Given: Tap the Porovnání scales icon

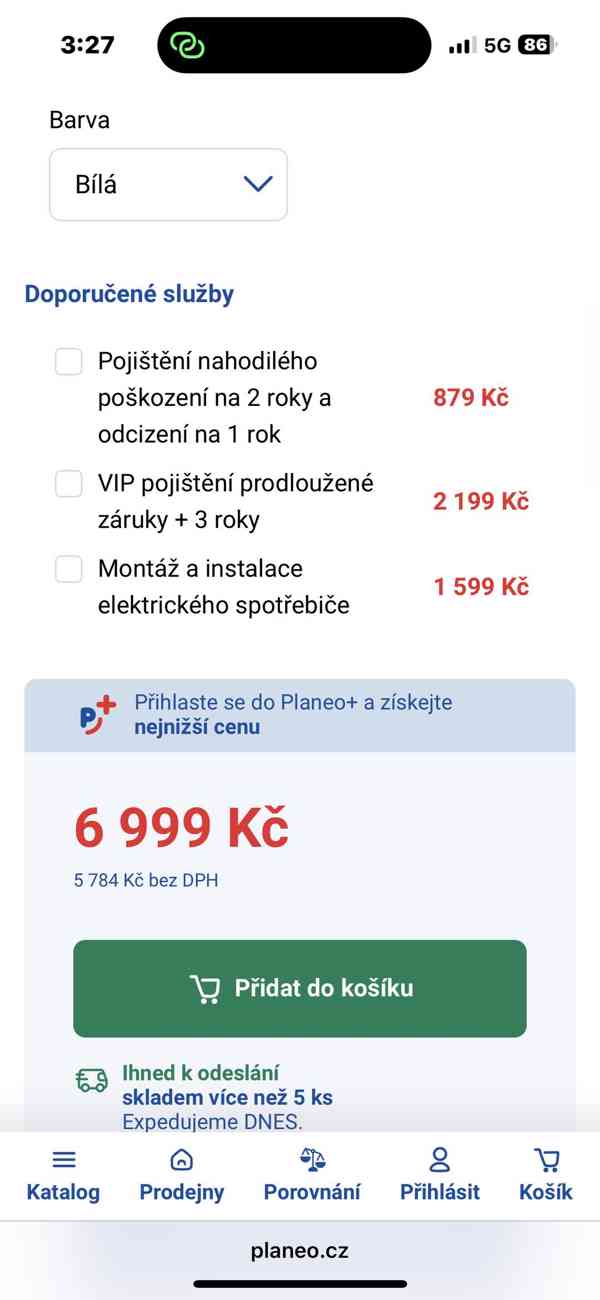Looking at the screenshot, I should (311, 1159).
